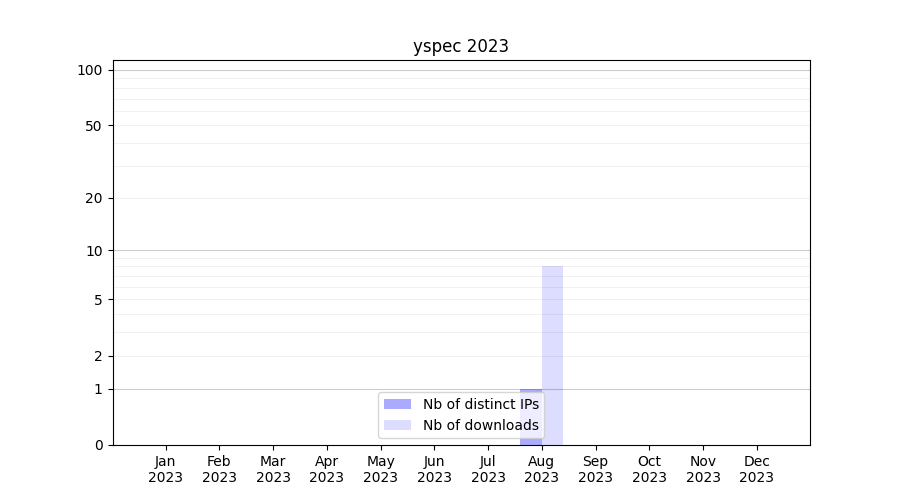The height and width of the screenshot is (500, 900).
Task: Select the 'Oct 2023' x-axis label
Action: pyautogui.click(x=649, y=469)
